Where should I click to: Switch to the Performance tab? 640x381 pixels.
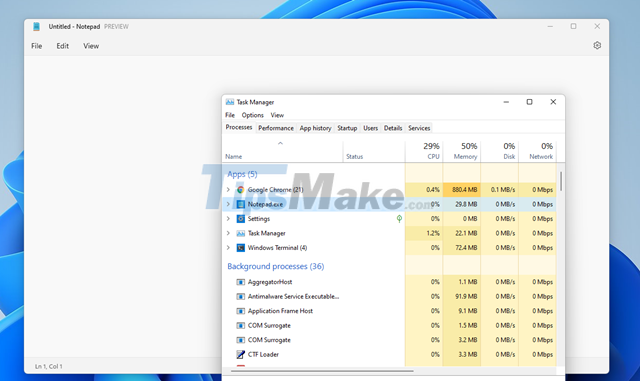[276, 128]
